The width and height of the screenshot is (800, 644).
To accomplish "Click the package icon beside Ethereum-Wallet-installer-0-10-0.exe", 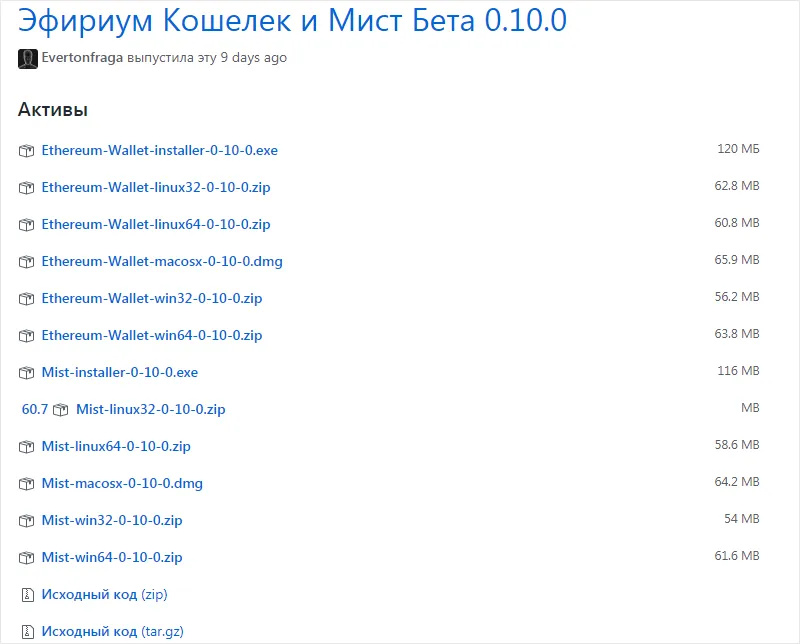I will (26, 150).
